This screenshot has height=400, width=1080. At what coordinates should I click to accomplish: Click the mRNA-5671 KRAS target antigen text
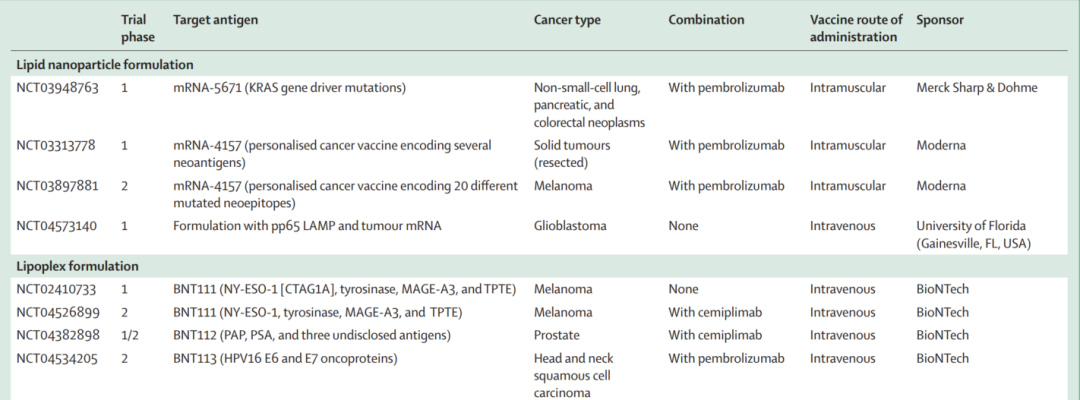289,88
